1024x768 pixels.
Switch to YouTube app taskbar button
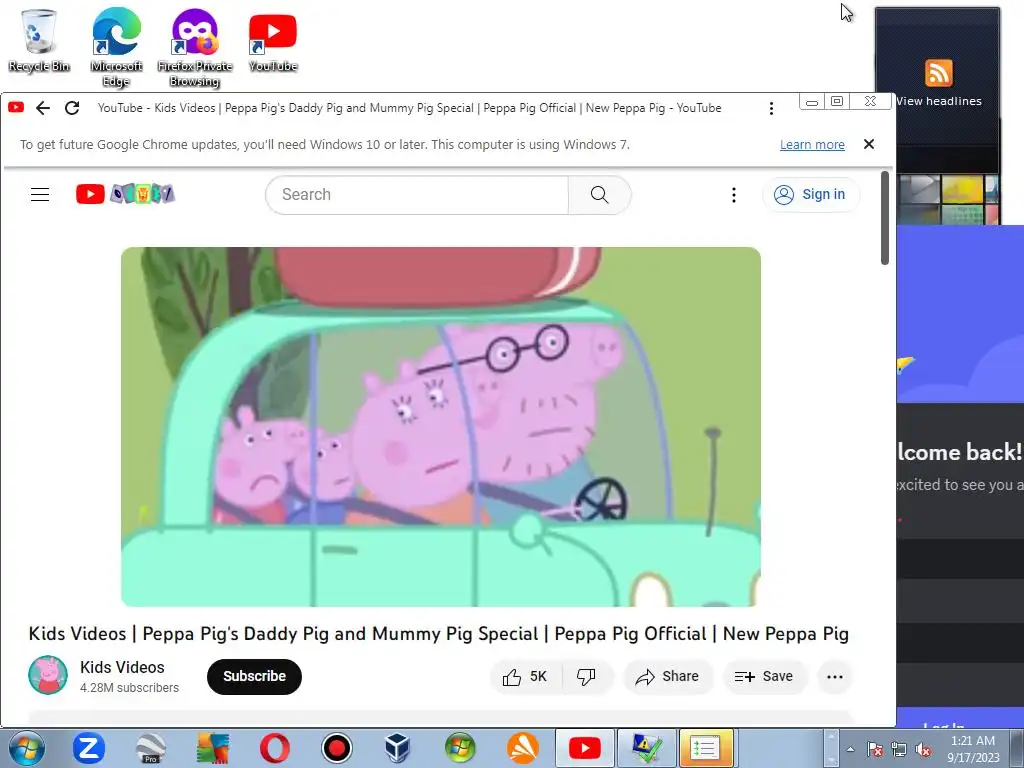(x=584, y=748)
